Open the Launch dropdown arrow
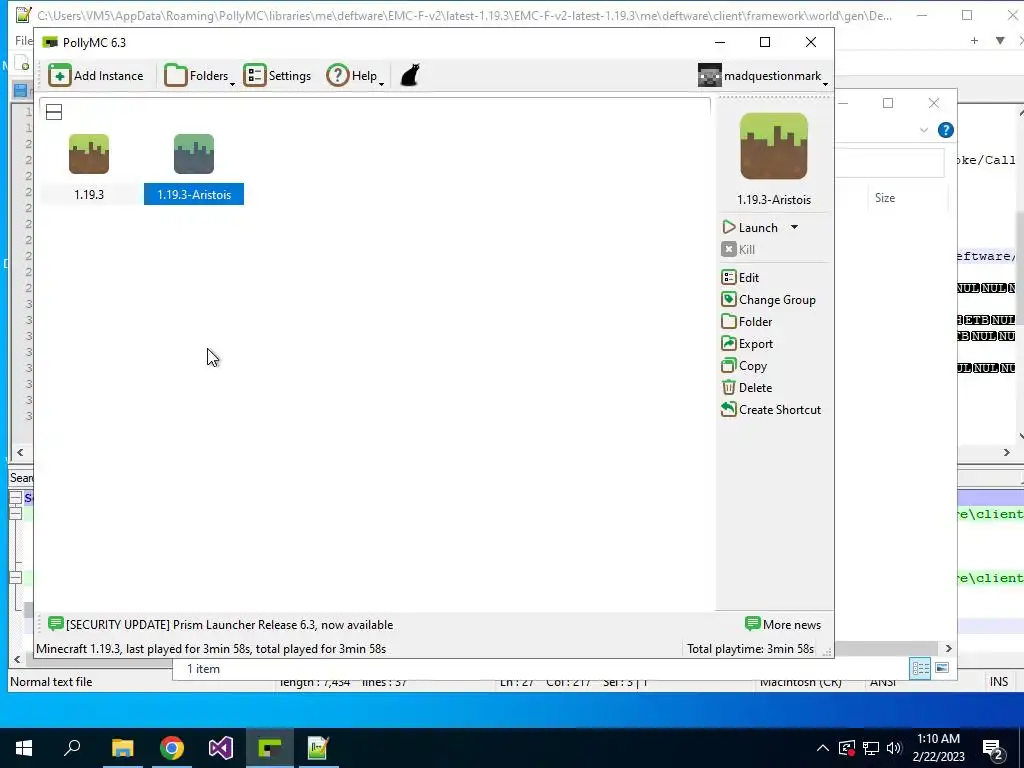 (794, 227)
